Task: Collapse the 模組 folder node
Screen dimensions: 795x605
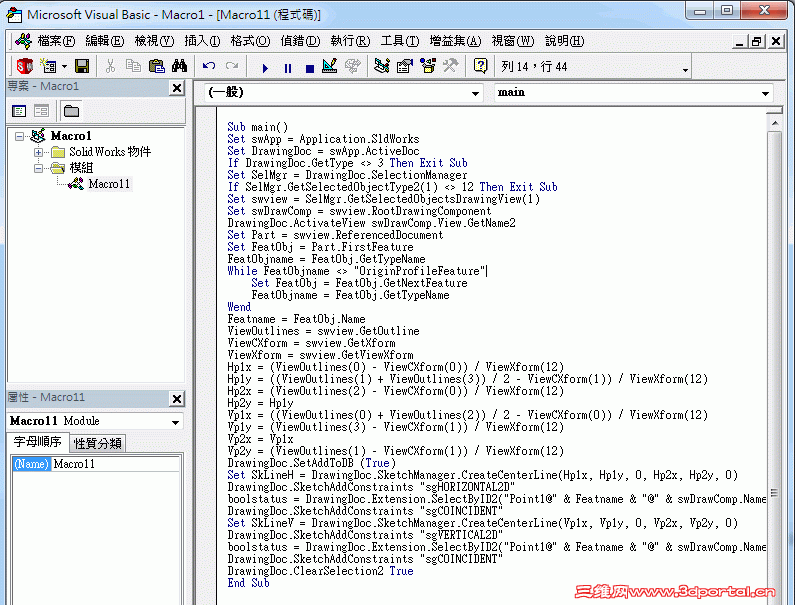Action: (x=39, y=168)
